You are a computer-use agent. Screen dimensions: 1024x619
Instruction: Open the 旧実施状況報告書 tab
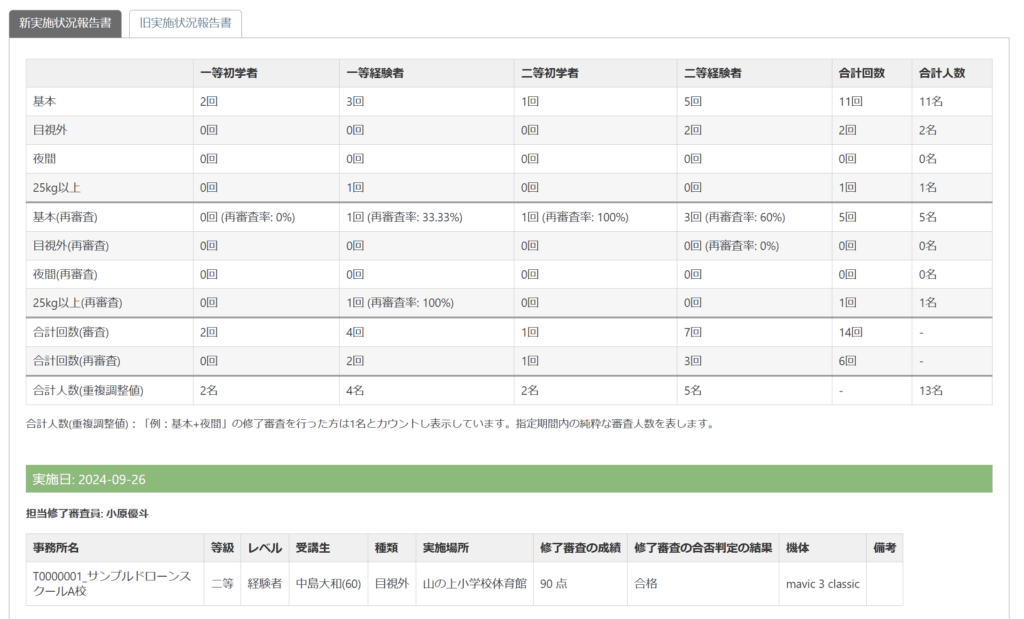coord(185,24)
